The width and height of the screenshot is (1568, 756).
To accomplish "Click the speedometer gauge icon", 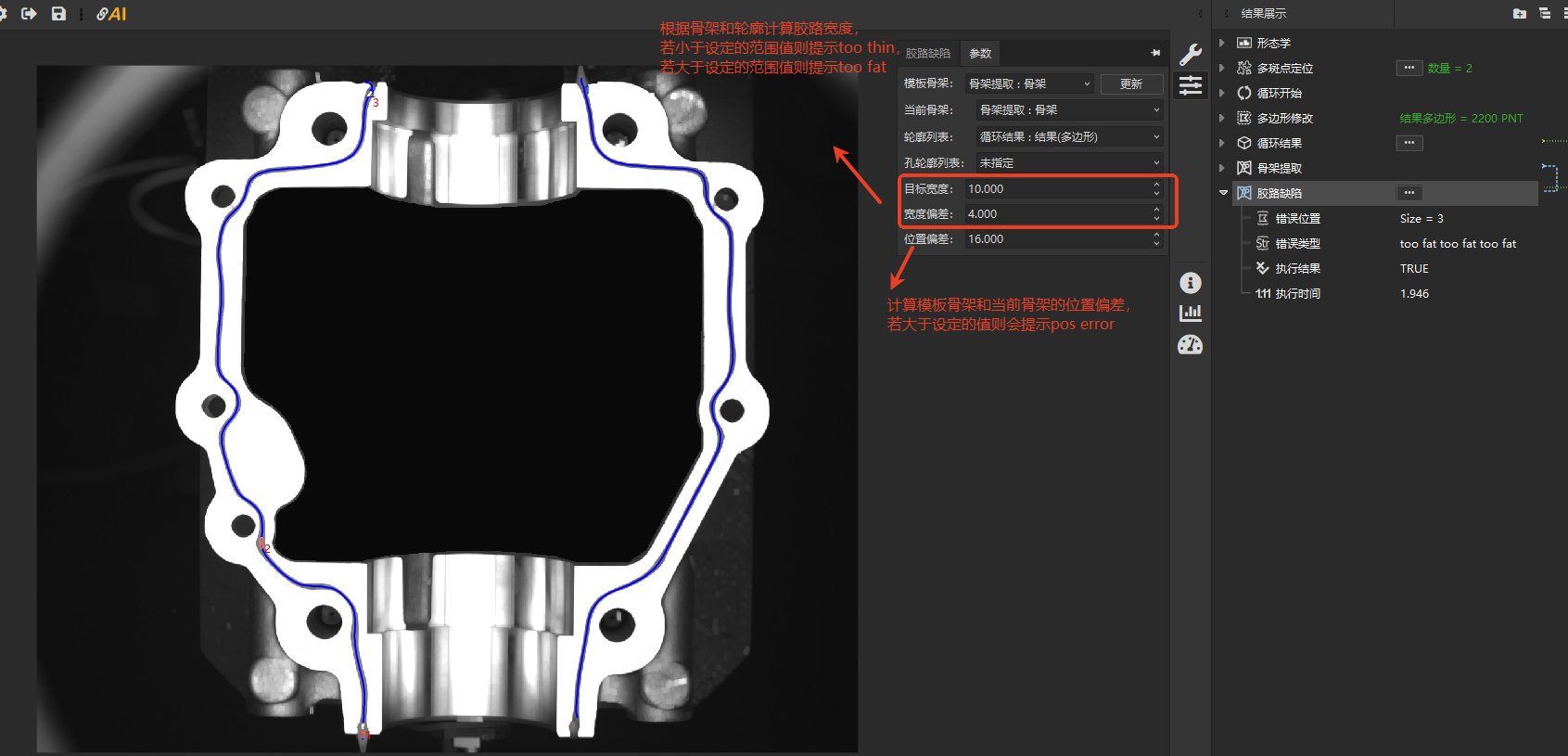I will 1191,345.
